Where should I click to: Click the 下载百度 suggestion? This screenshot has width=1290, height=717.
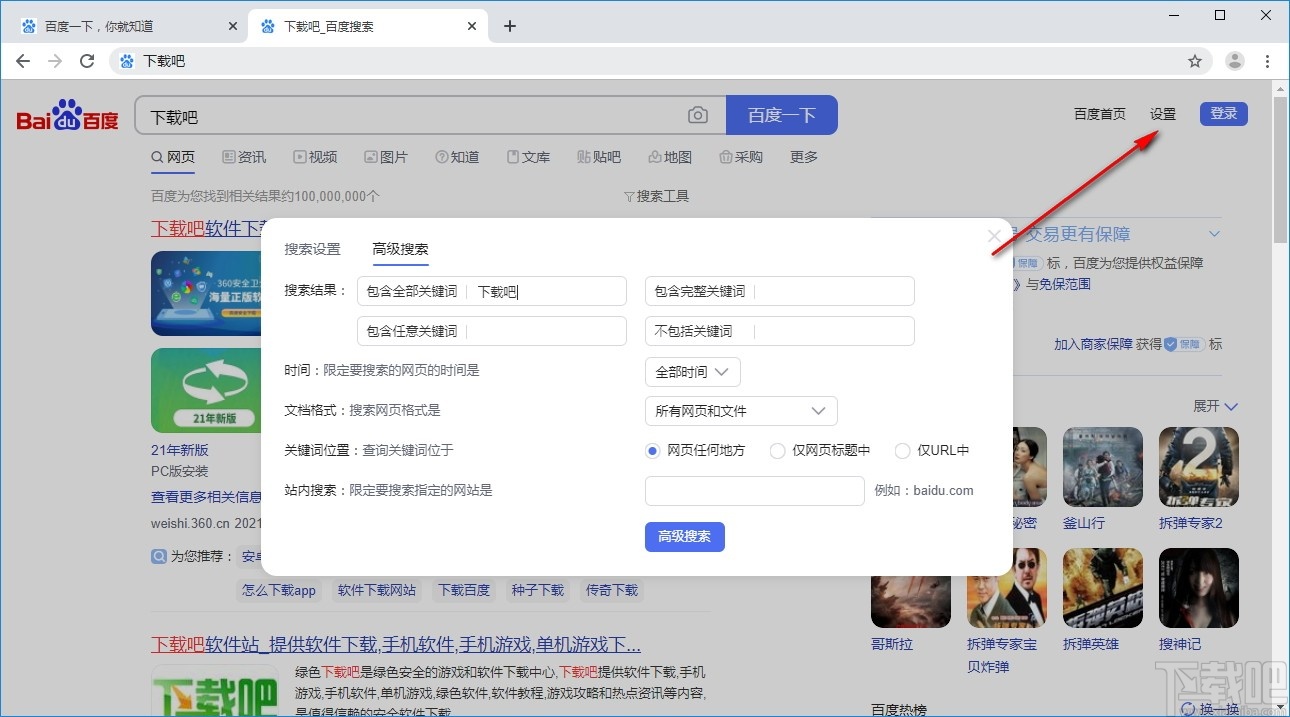(464, 590)
